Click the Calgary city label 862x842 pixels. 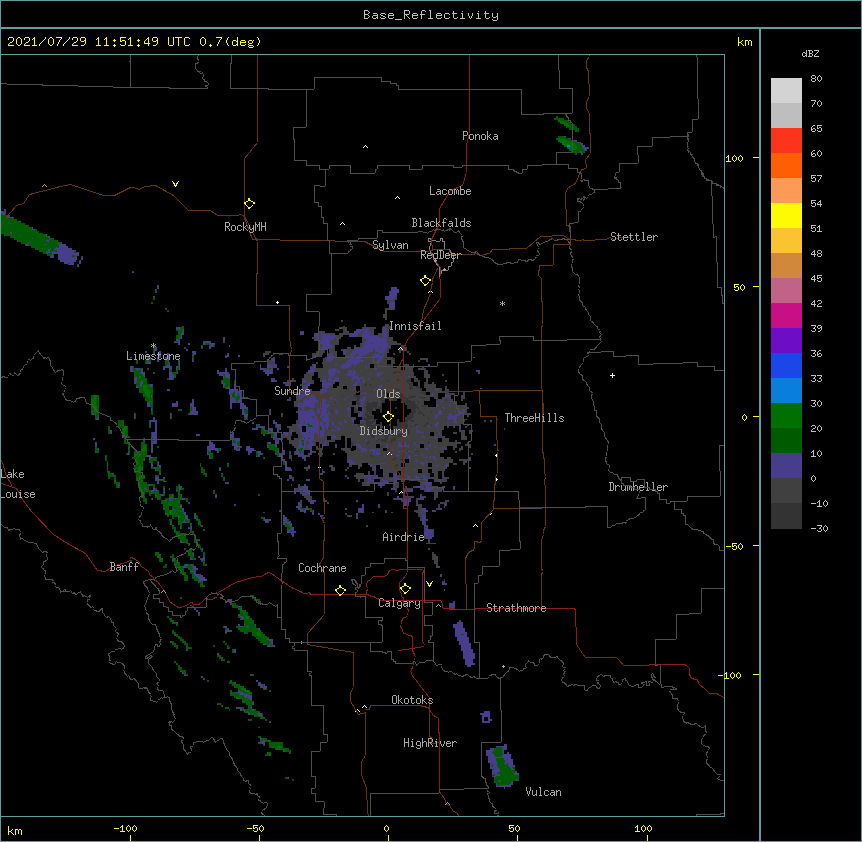click(400, 603)
